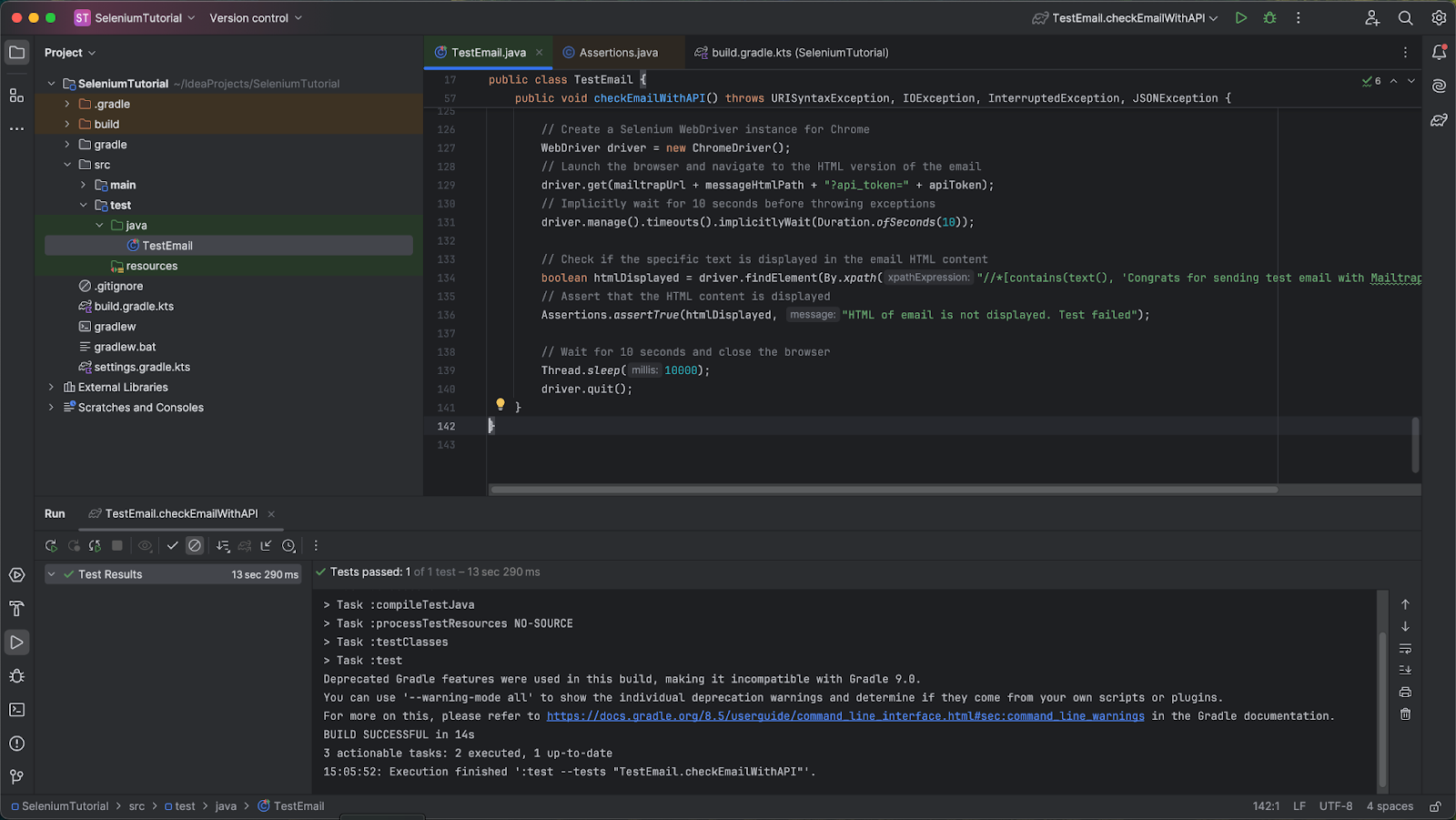This screenshot has width=1456, height=820.
Task: Open the Gradle tool window elephant icon
Action: pyautogui.click(x=1439, y=120)
